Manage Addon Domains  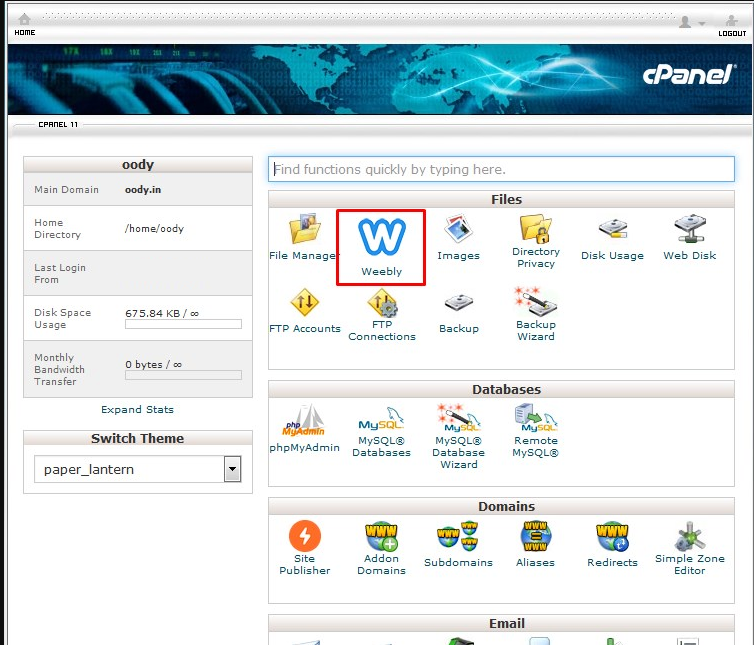click(x=382, y=536)
